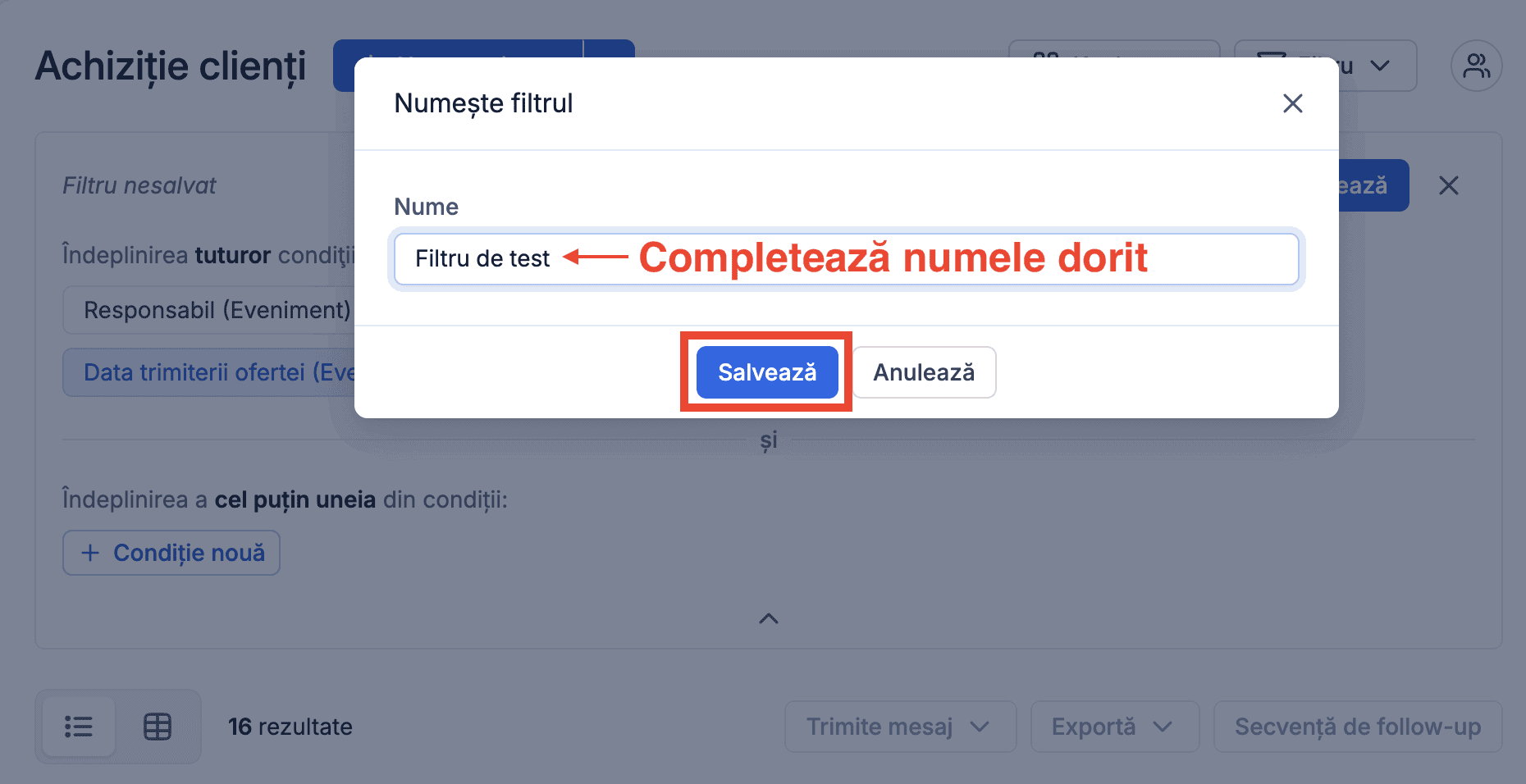Viewport: 1526px width, 784px height.
Task: Click the plus icon in Condiție nouă
Action: tap(90, 553)
